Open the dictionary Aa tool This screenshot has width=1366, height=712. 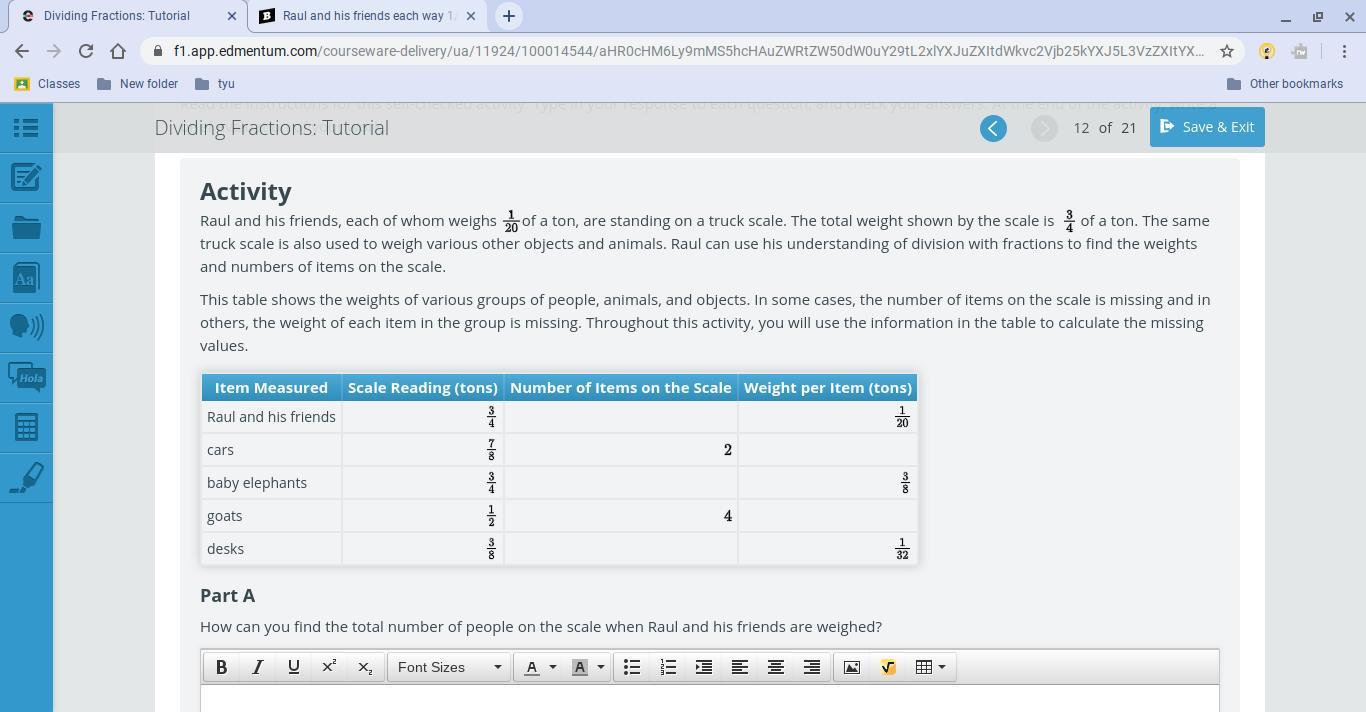[x=26, y=278]
